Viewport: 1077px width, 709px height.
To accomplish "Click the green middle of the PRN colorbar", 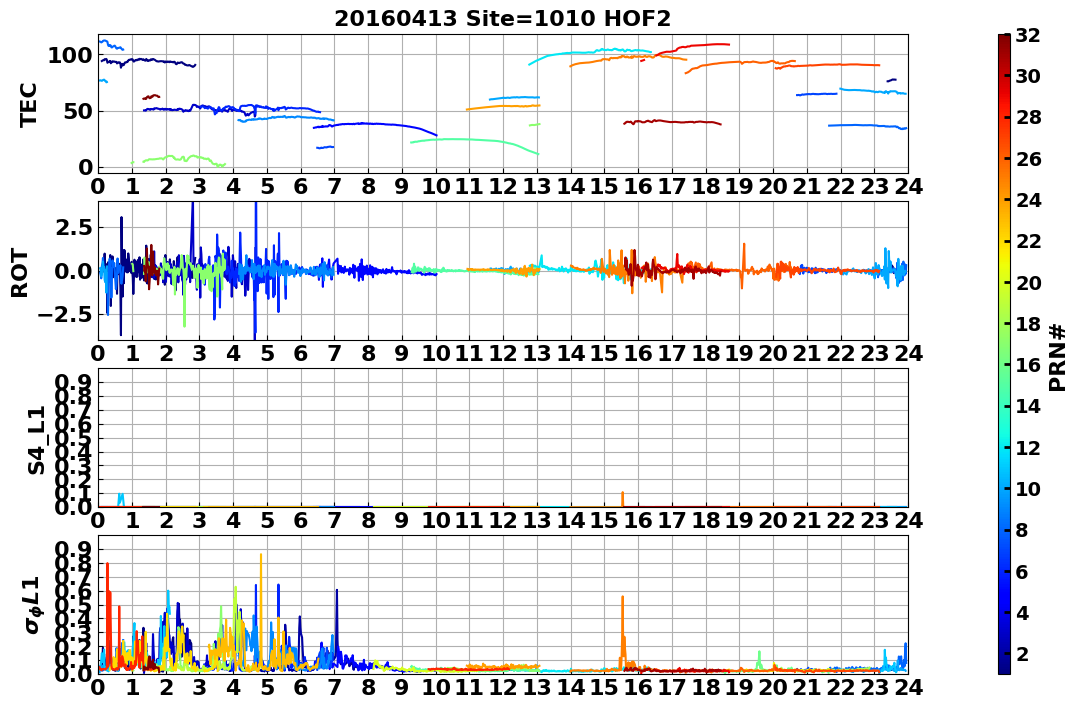I will [x=1004, y=354].
